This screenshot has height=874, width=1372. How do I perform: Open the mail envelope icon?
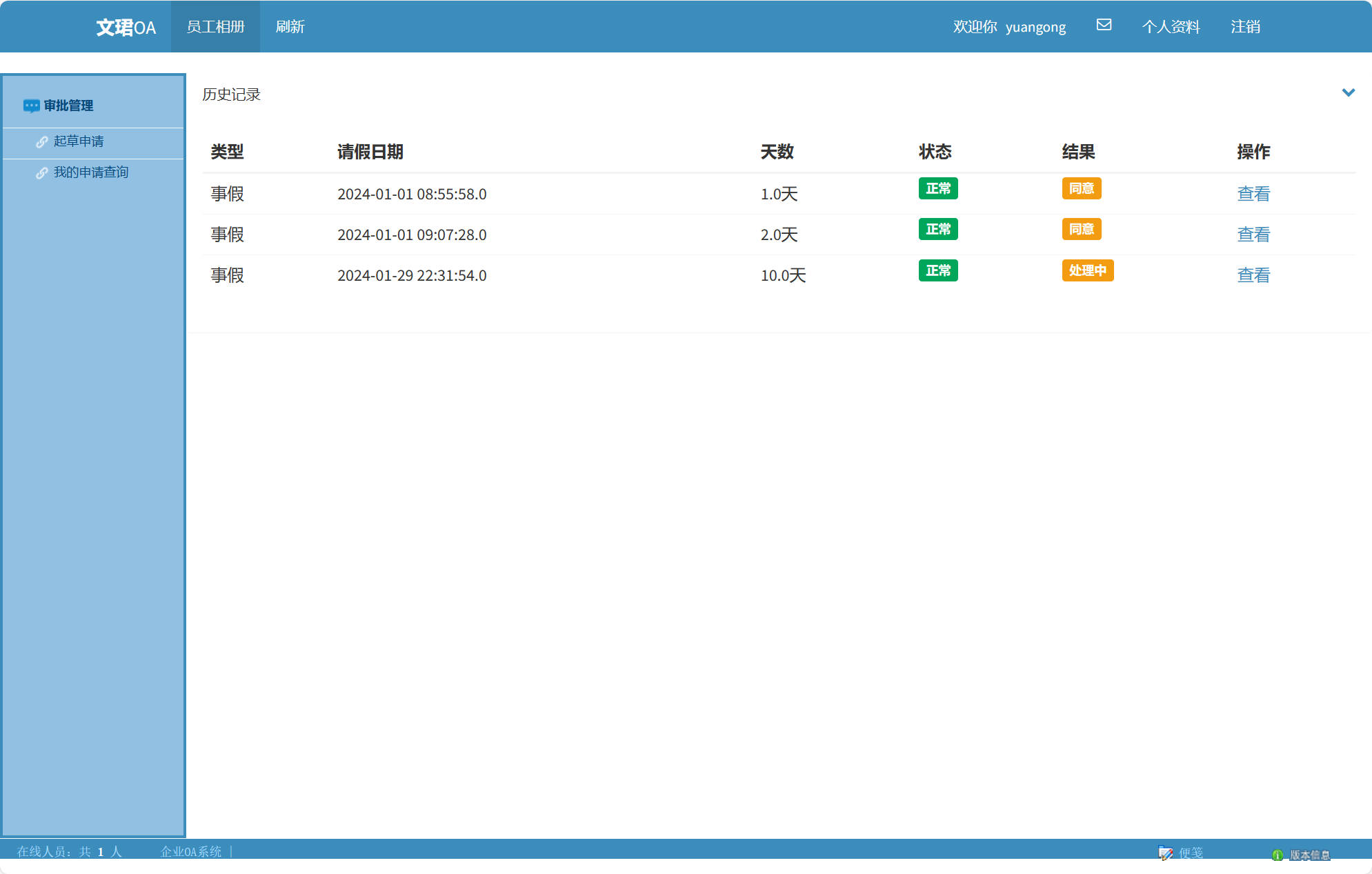[1104, 25]
